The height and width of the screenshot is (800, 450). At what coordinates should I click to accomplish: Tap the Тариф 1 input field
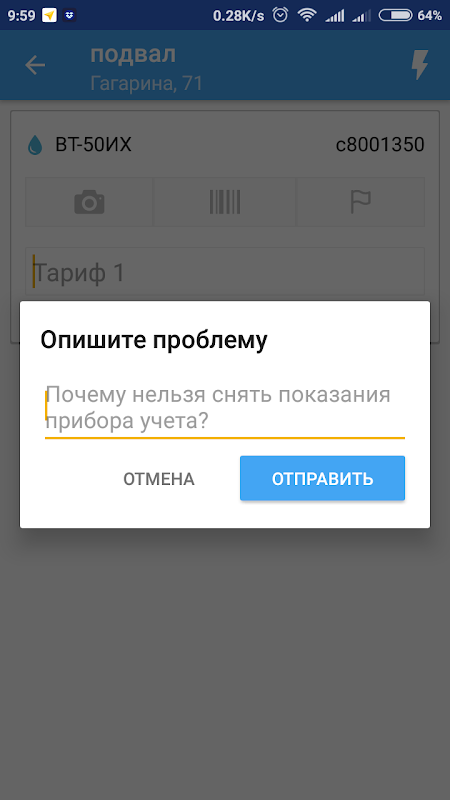pyautogui.click(x=224, y=272)
